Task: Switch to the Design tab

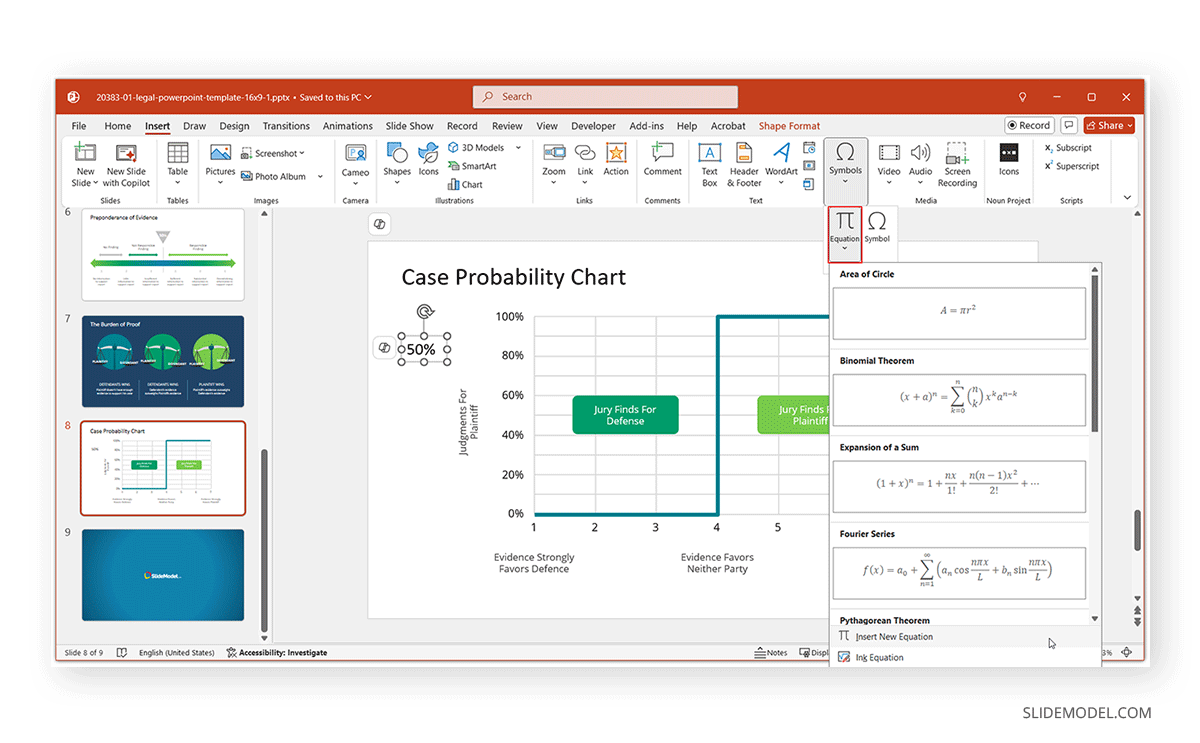Action: (234, 126)
